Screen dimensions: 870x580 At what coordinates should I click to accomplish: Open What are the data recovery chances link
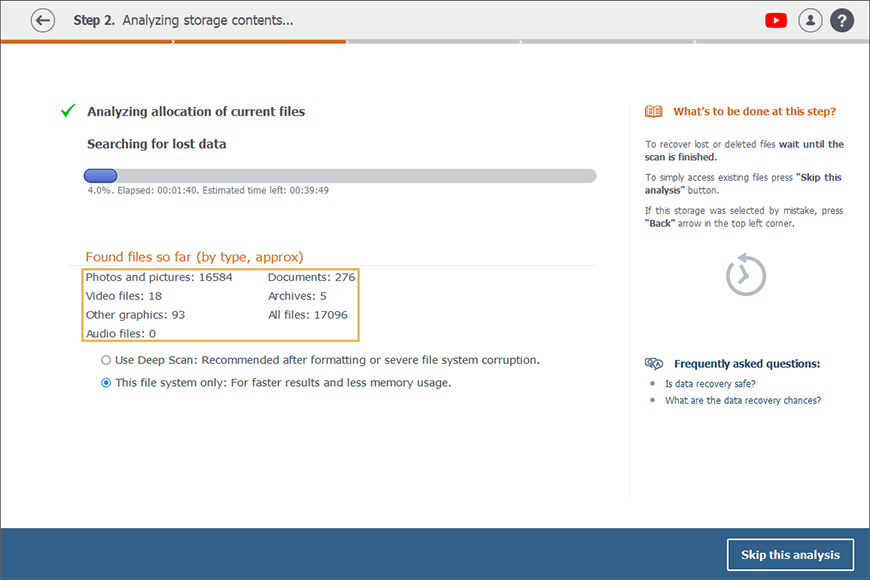point(742,401)
